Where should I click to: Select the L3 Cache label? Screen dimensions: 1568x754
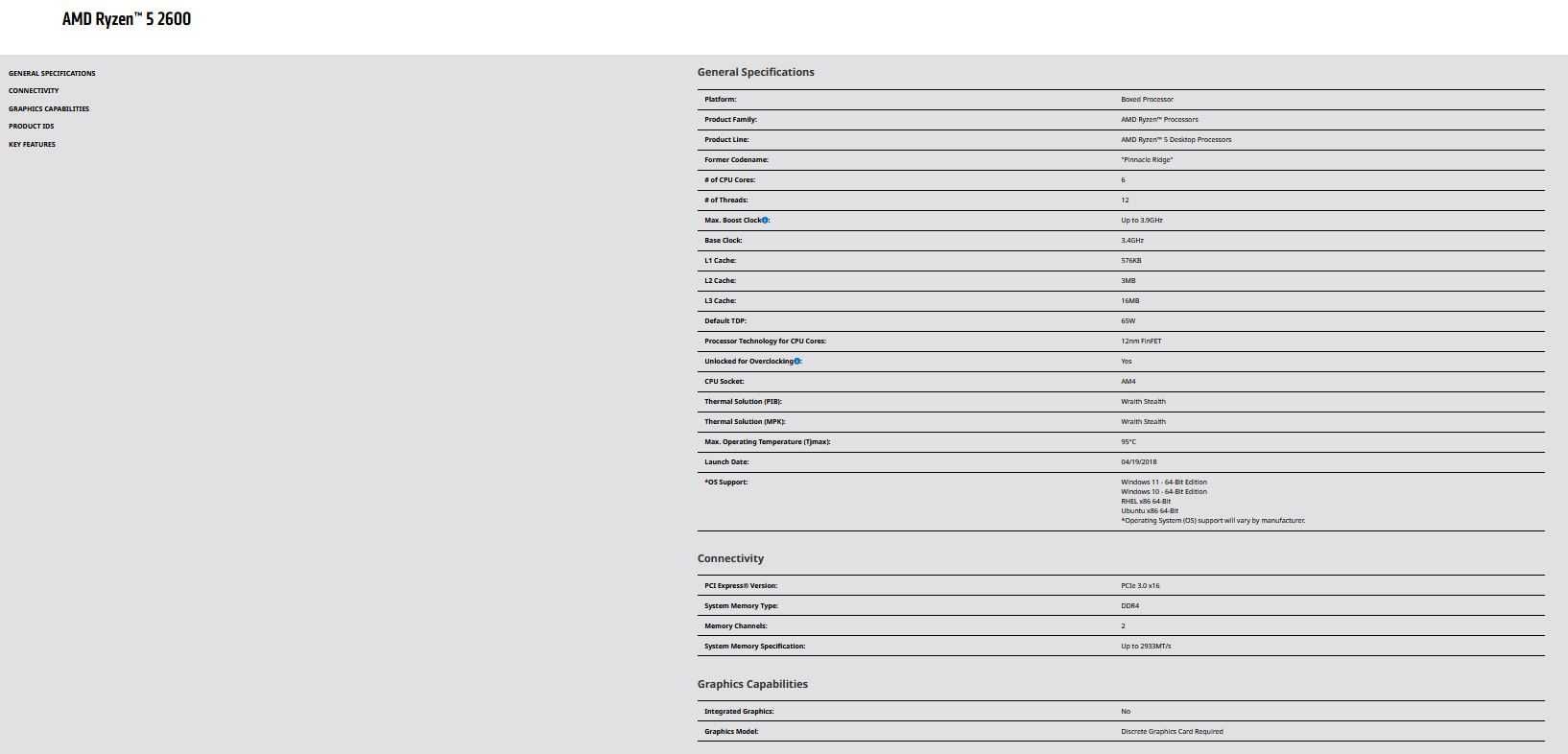[721, 300]
